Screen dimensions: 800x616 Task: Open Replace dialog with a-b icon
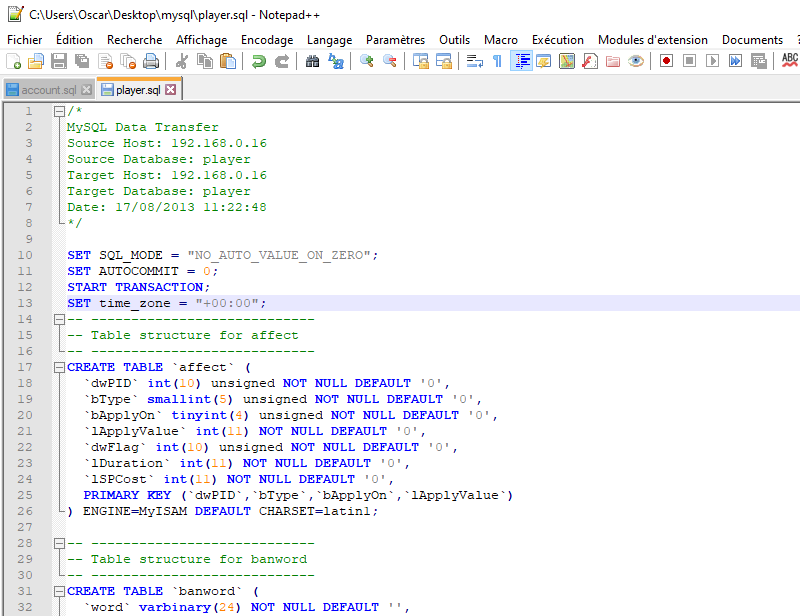[336, 61]
